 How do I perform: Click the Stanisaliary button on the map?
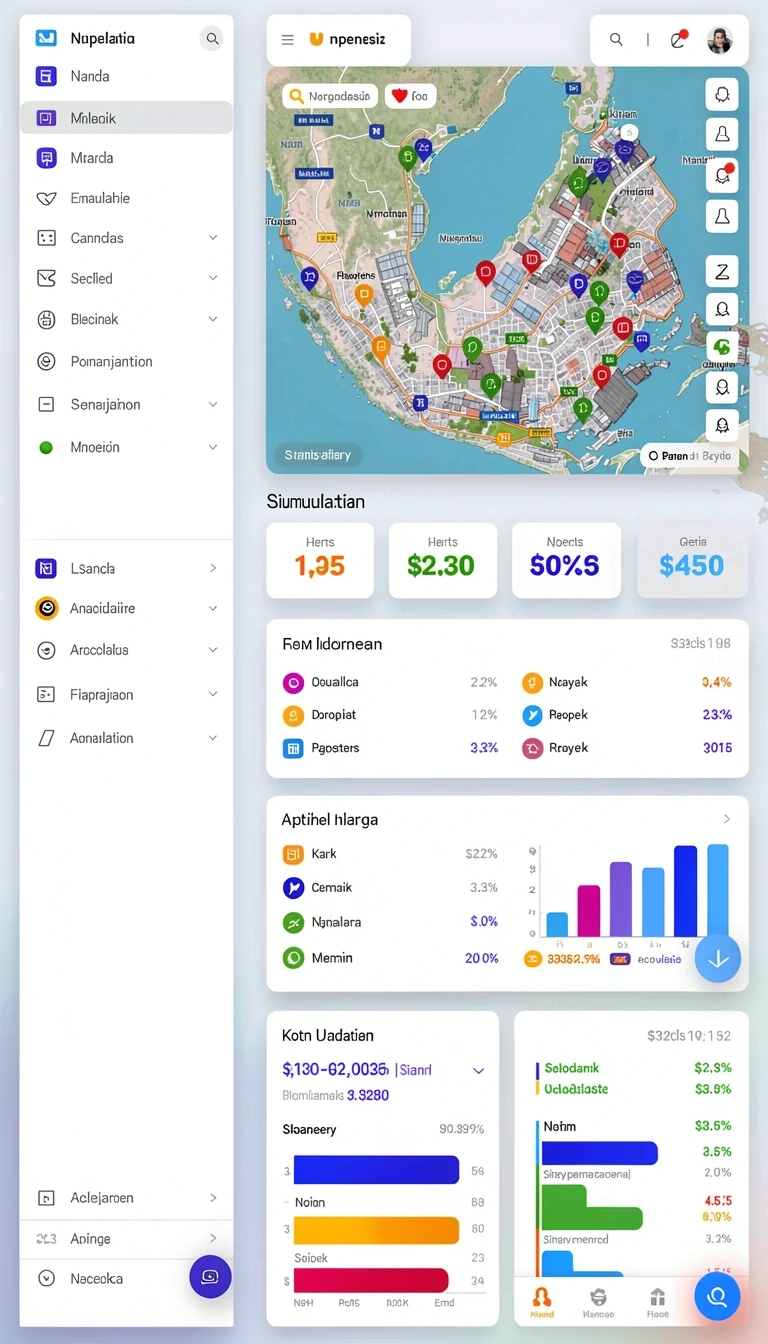click(318, 455)
